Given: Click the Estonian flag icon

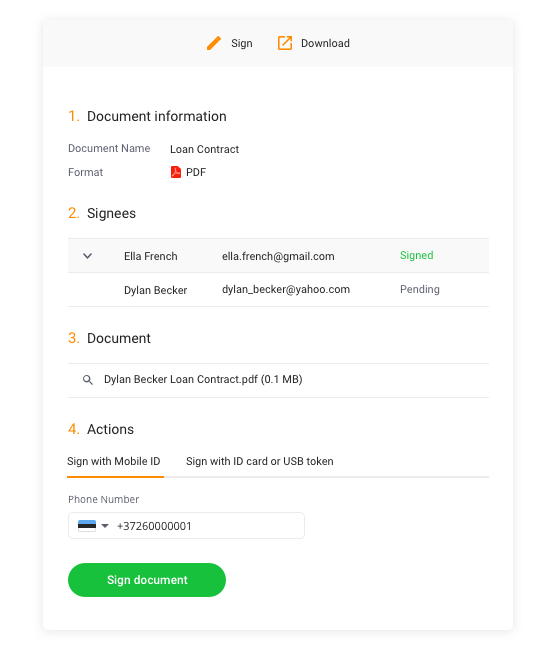Looking at the screenshot, I should coord(87,526).
